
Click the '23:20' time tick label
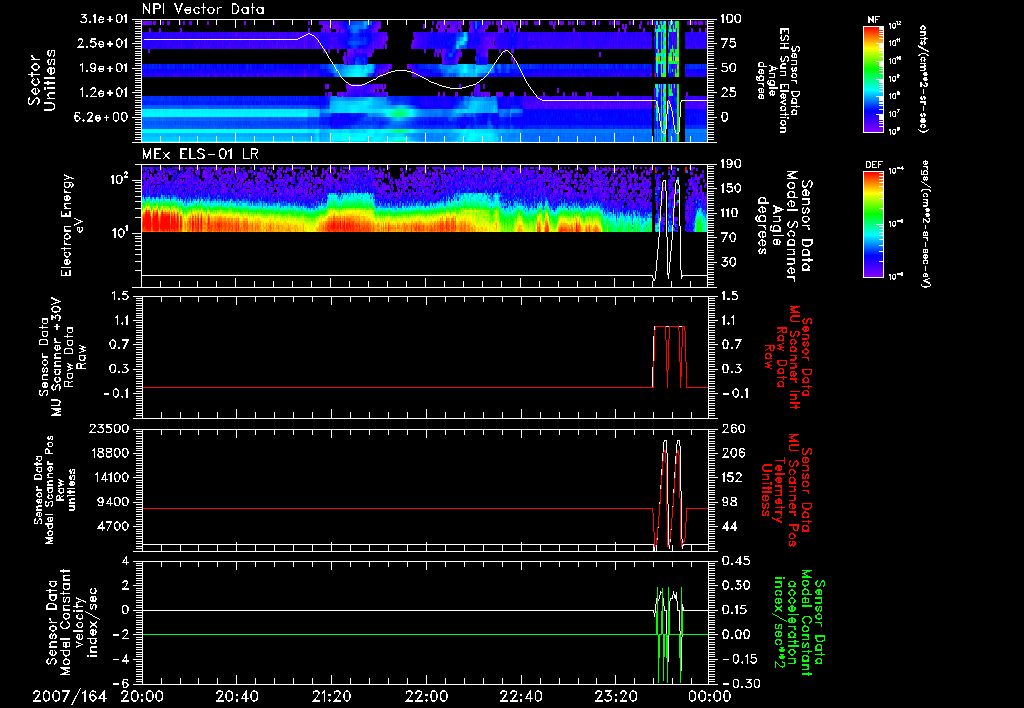click(x=615, y=697)
